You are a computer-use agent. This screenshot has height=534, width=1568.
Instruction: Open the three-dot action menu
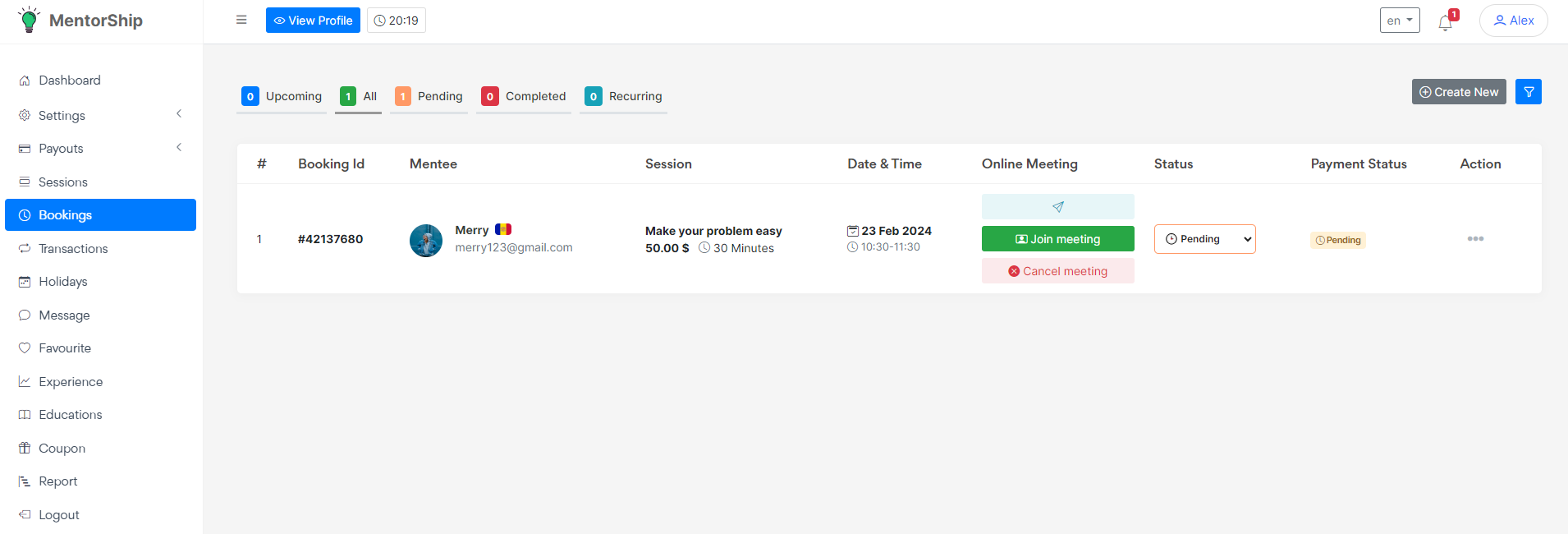point(1475,239)
